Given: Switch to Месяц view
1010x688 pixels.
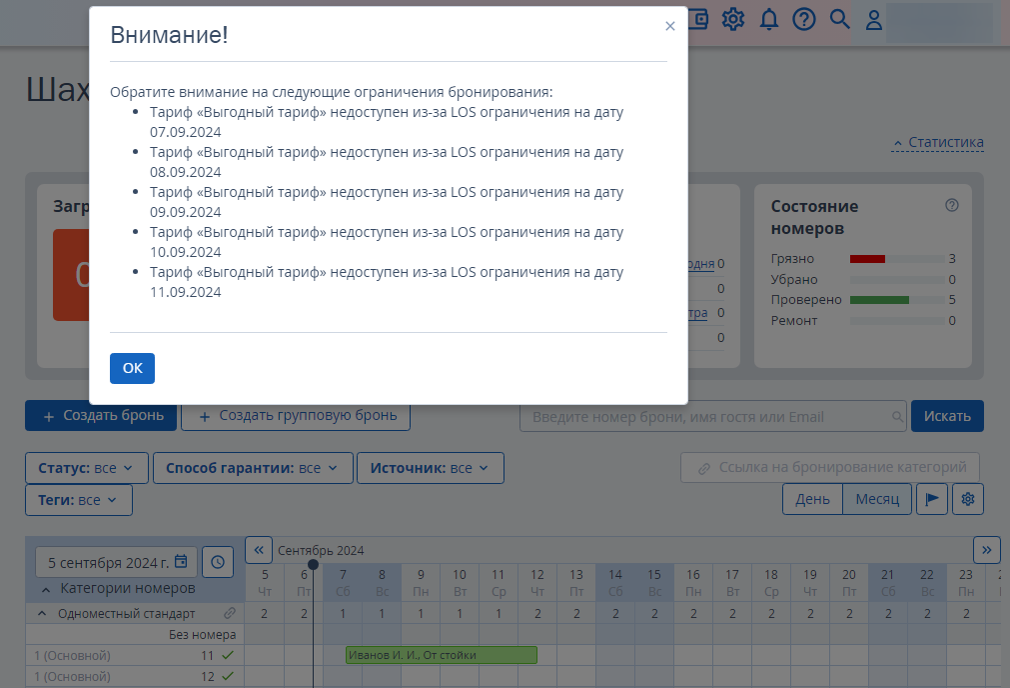Looking at the screenshot, I should point(877,499).
